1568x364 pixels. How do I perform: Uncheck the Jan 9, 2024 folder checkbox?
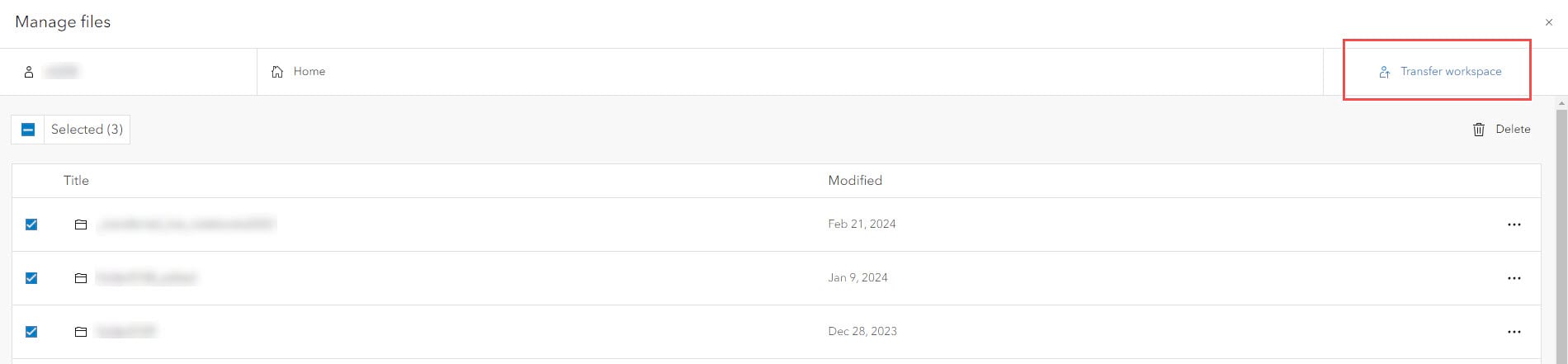pos(31,278)
